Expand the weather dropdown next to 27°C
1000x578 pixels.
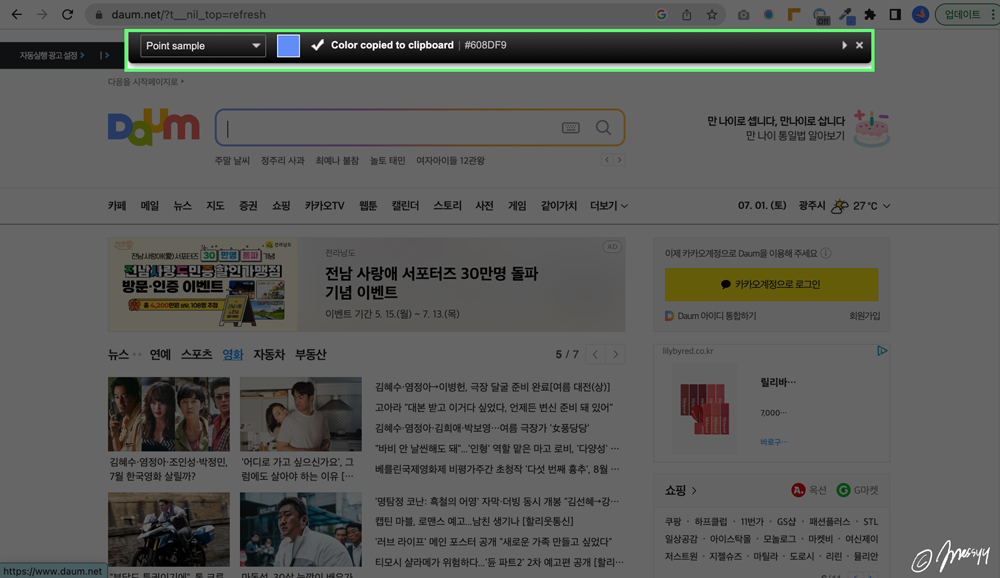[x=886, y=206]
